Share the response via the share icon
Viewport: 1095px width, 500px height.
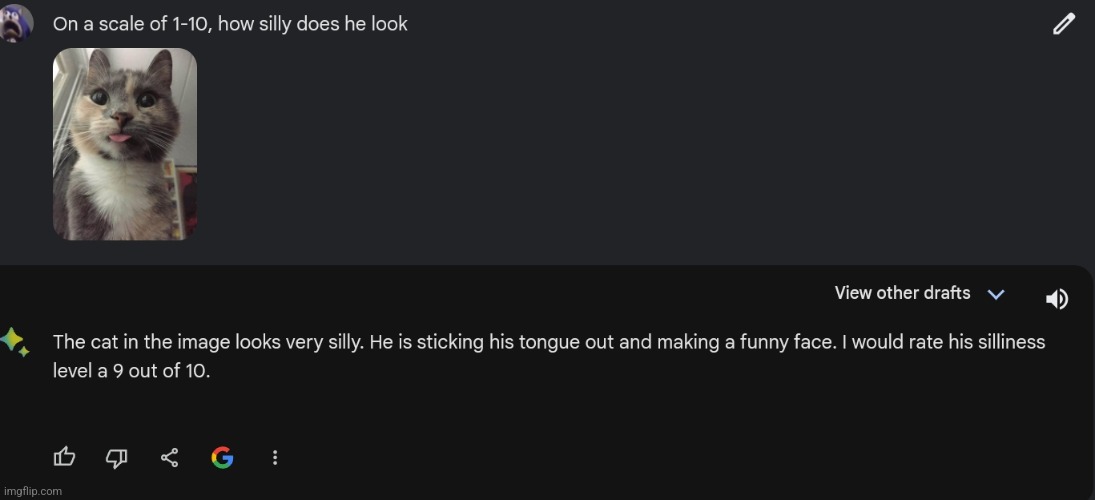(170, 457)
